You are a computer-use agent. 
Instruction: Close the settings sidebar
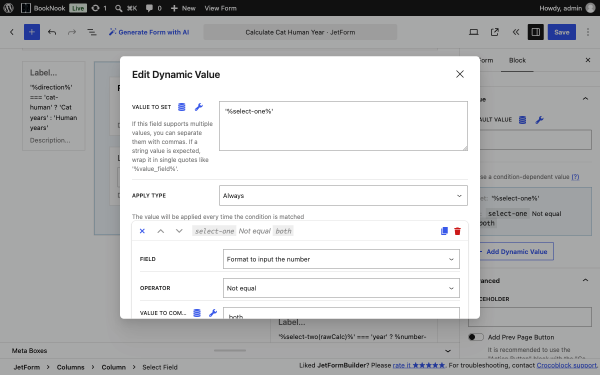588,60
